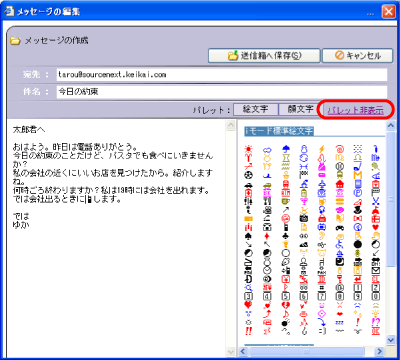Insert the red double exclamation emoji
The width and height of the screenshot is (400, 360).
pyautogui.click(x=248, y=331)
